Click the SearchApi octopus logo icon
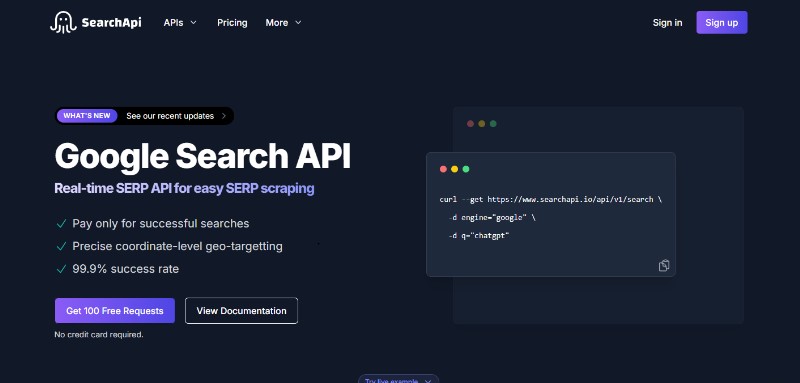 tap(63, 22)
